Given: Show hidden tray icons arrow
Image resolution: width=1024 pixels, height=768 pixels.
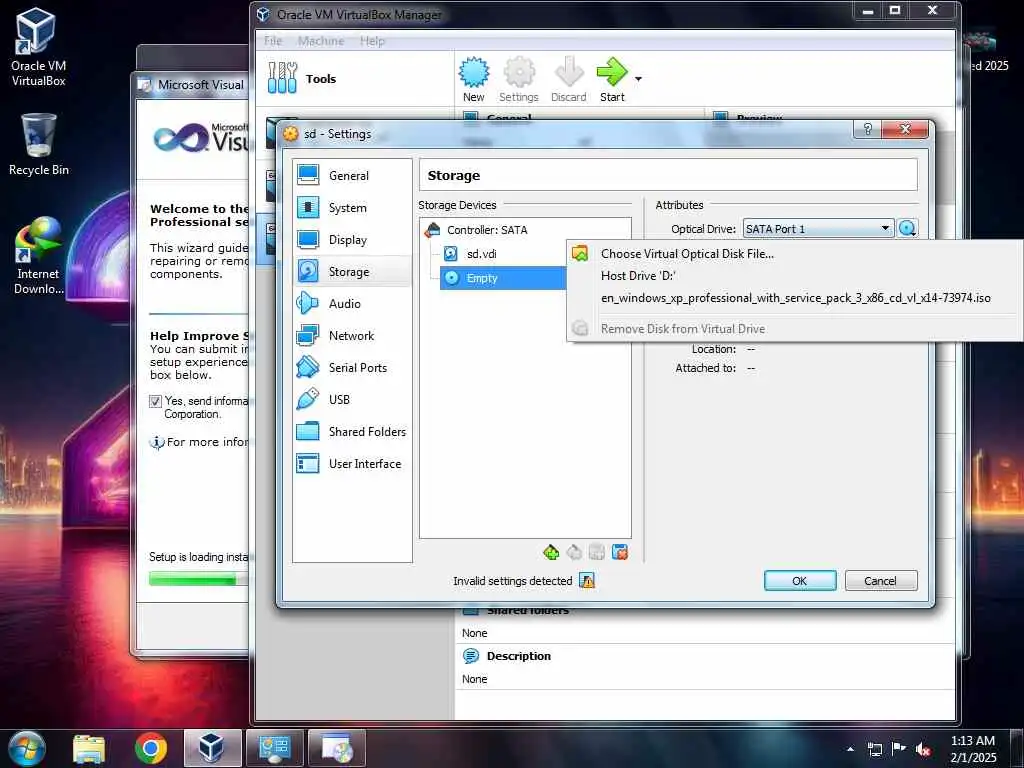Looking at the screenshot, I should [850, 749].
